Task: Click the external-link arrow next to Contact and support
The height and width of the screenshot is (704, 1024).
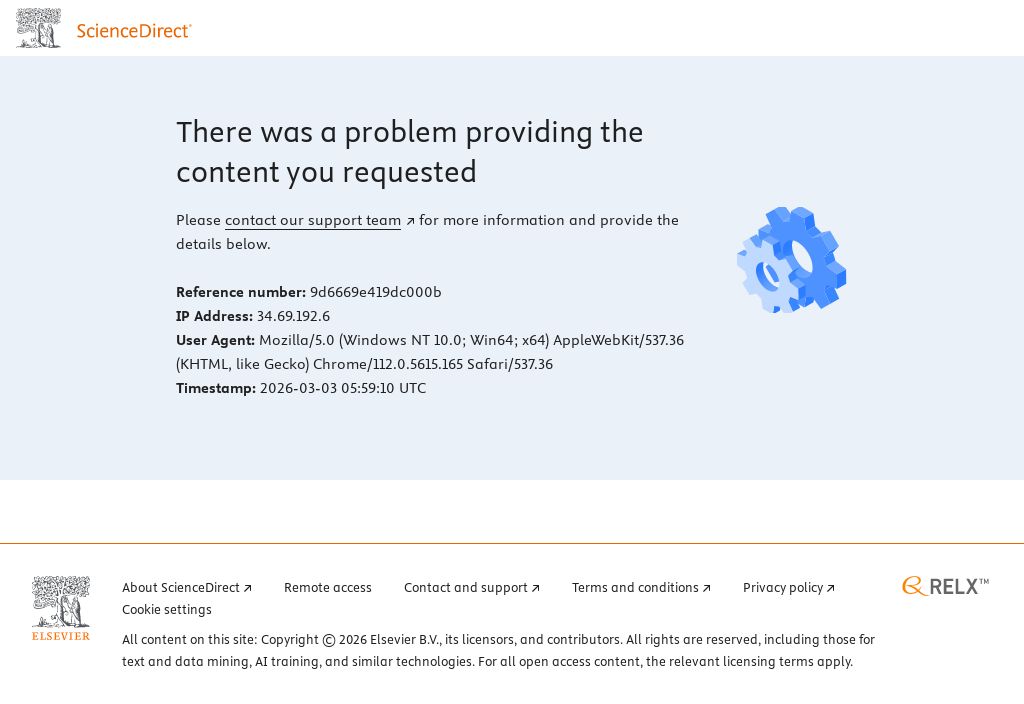Action: pos(536,587)
